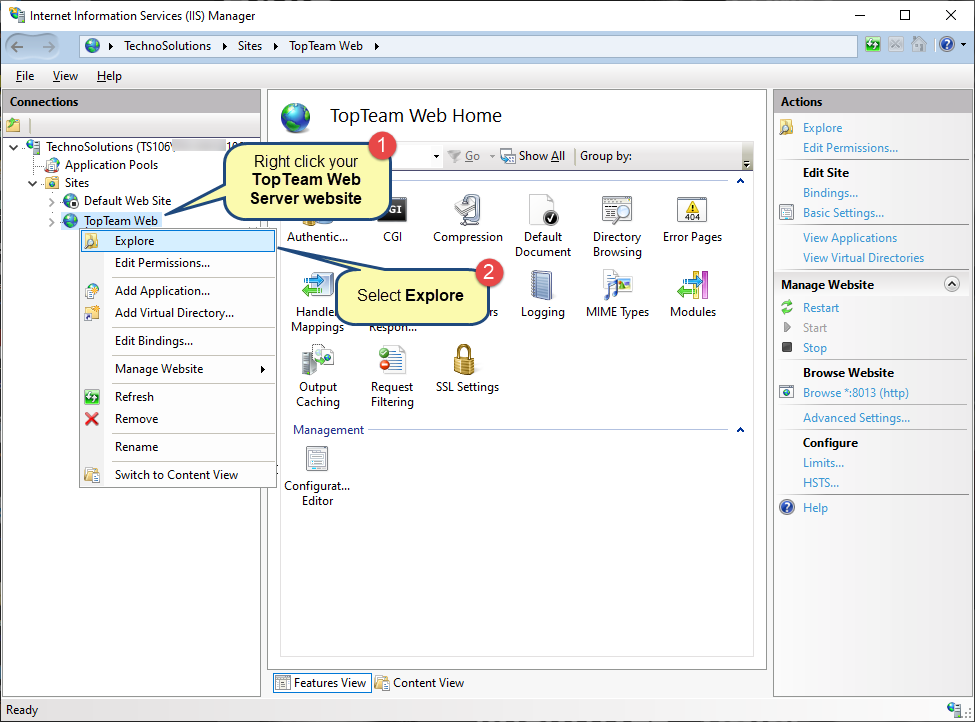975x722 pixels.
Task: Click the navigate Back arrow button
Action: point(17,46)
